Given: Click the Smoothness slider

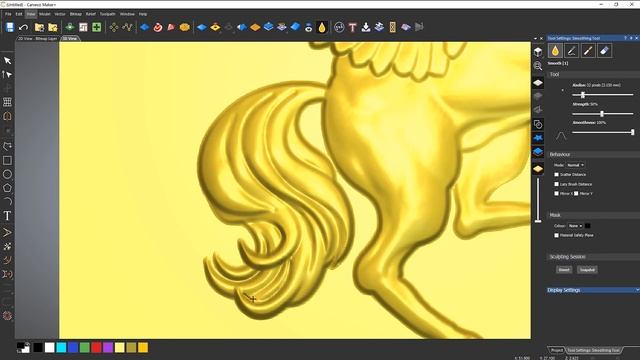Looking at the screenshot, I should (602, 132).
